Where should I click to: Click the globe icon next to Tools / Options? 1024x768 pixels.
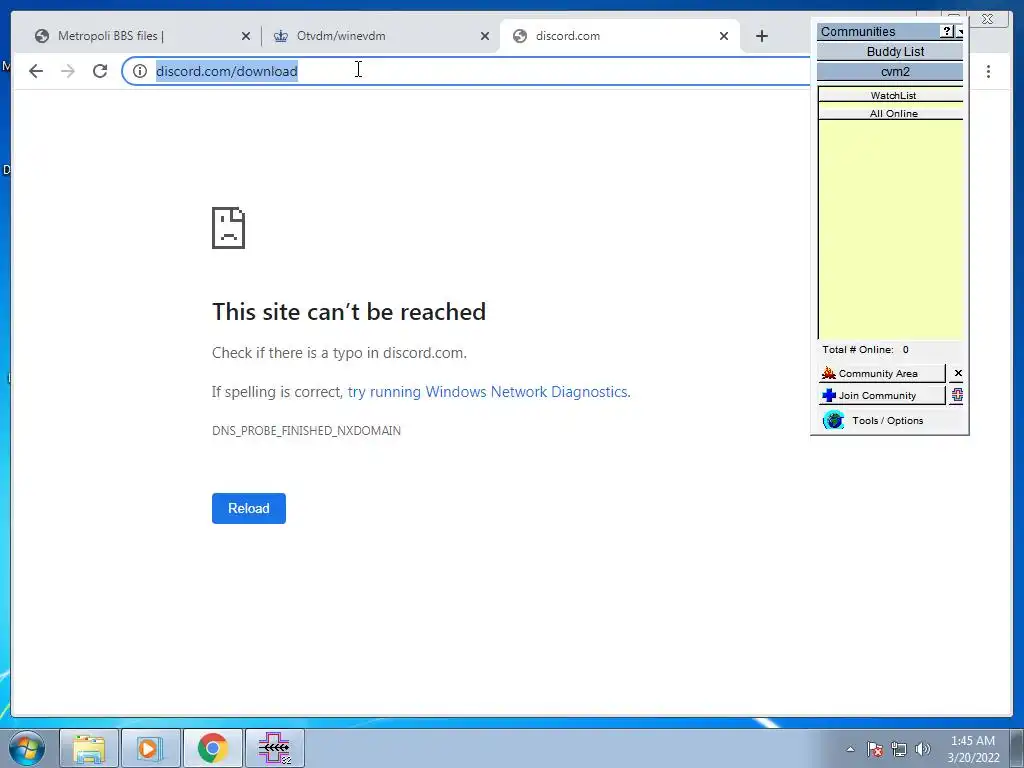click(x=833, y=420)
